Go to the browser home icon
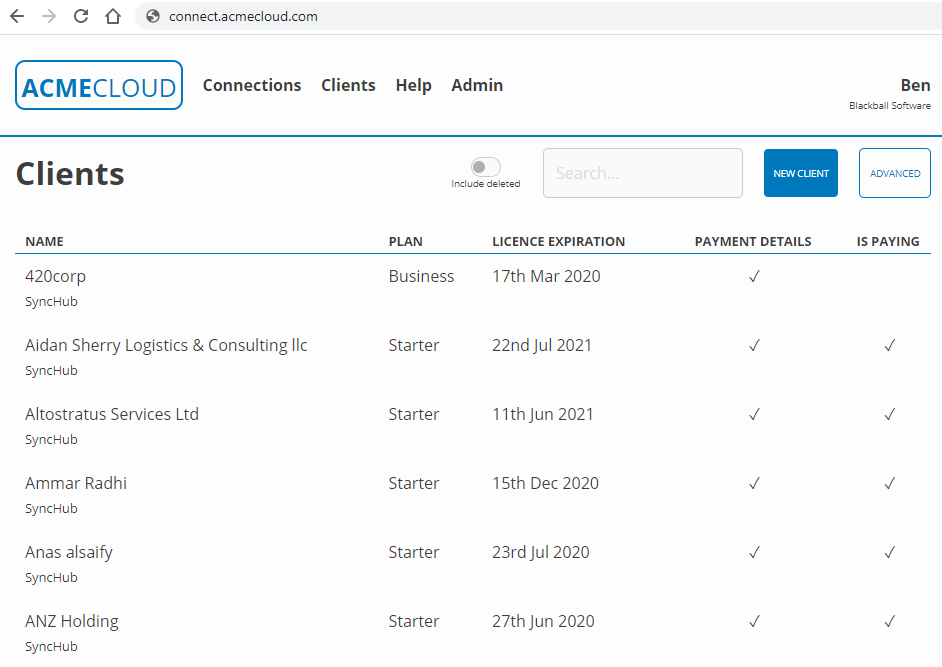The image size is (942, 667). click(x=113, y=16)
